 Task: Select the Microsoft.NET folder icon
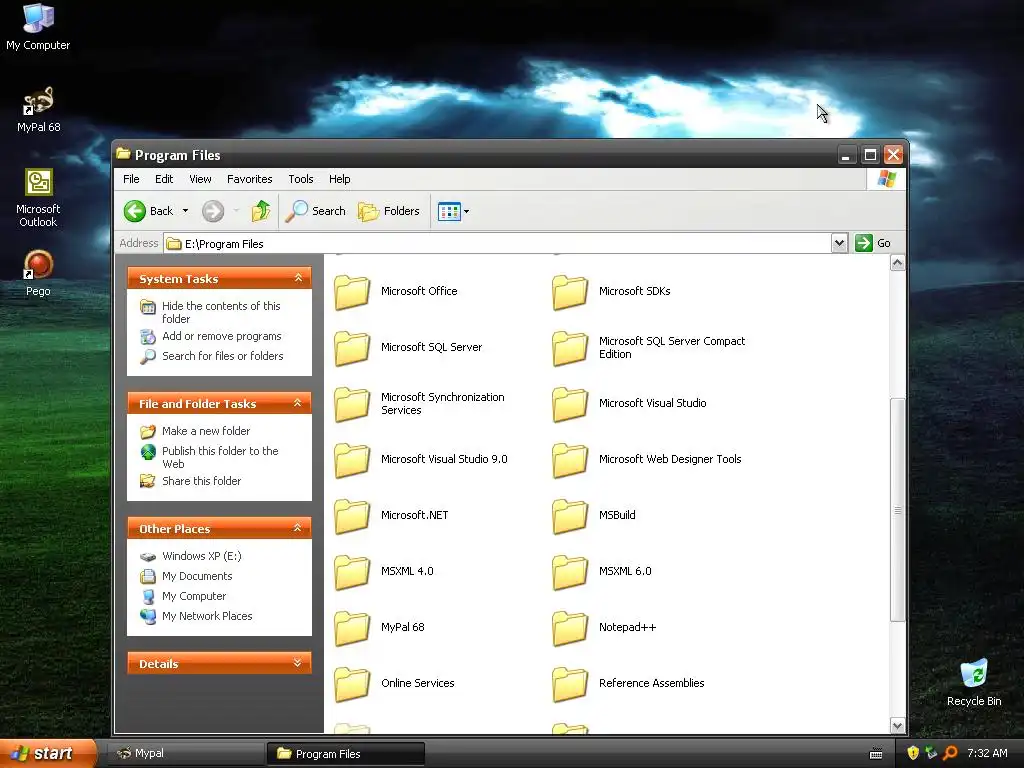[352, 516]
